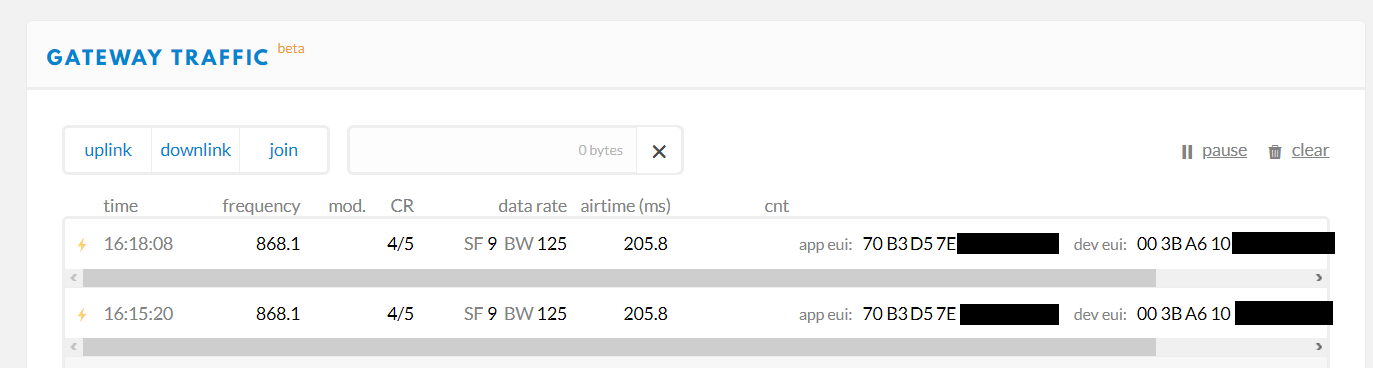Expand the 16:18:08 traffic entry

(x=696, y=243)
